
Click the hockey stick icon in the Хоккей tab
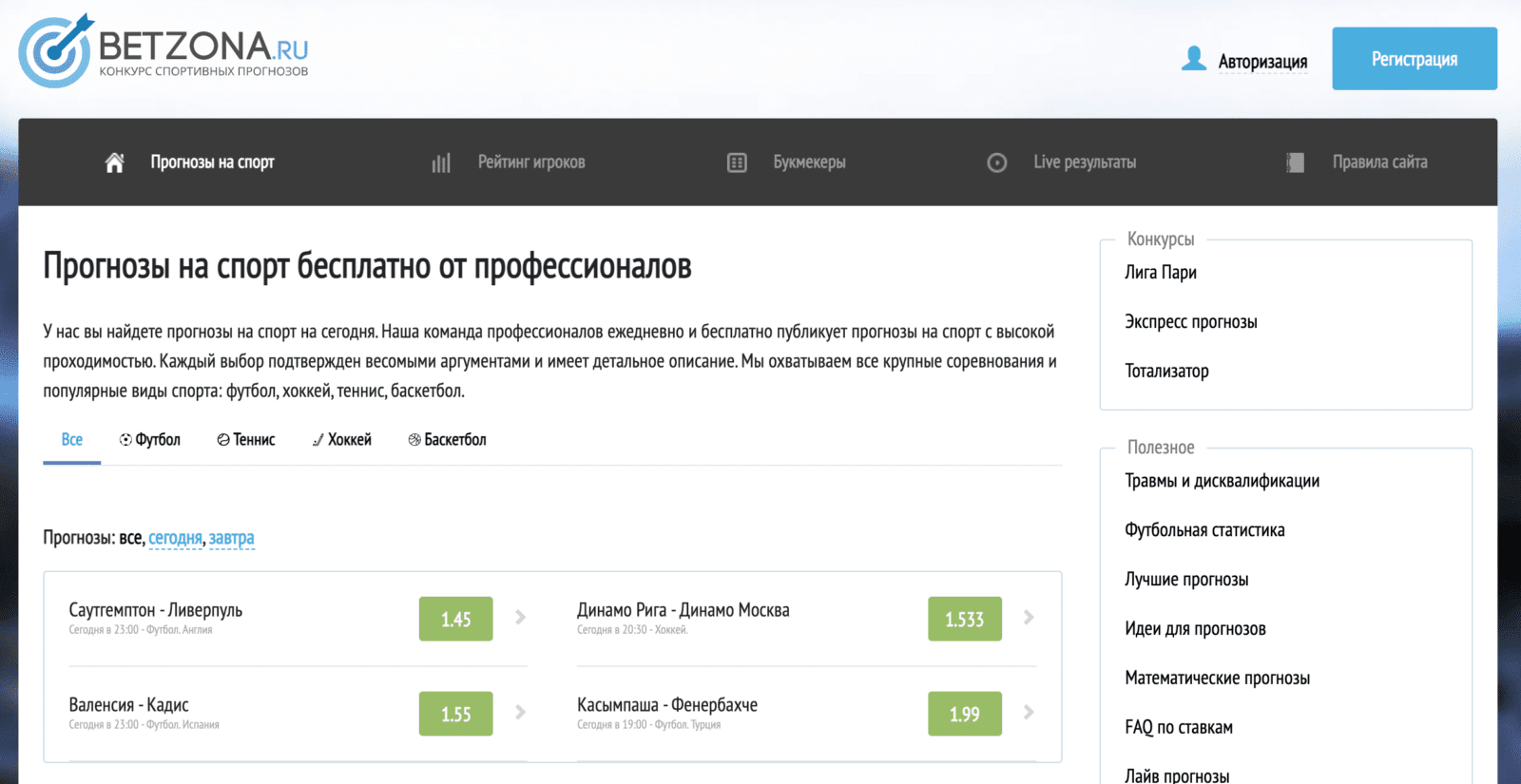(318, 440)
